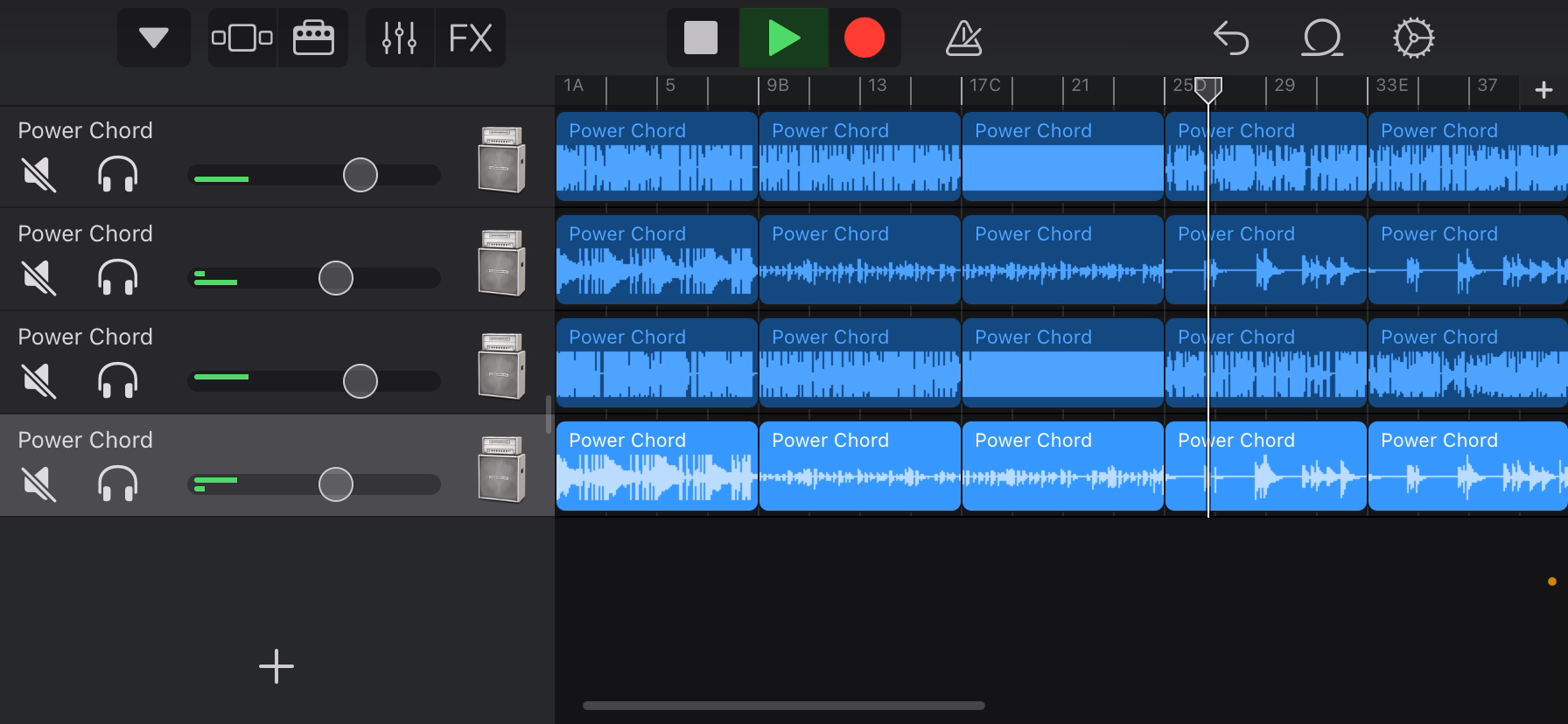Select the first Power Chord track header name

pos(86,130)
